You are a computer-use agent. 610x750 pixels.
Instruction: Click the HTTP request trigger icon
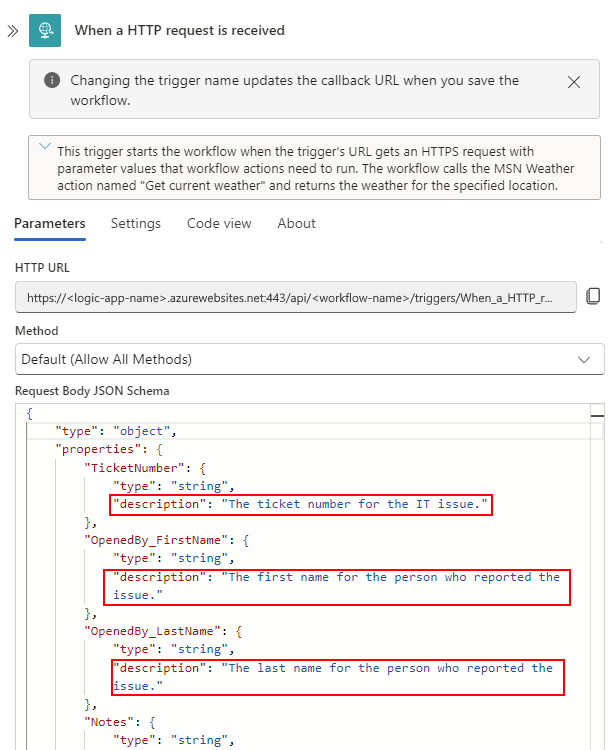(x=45, y=30)
